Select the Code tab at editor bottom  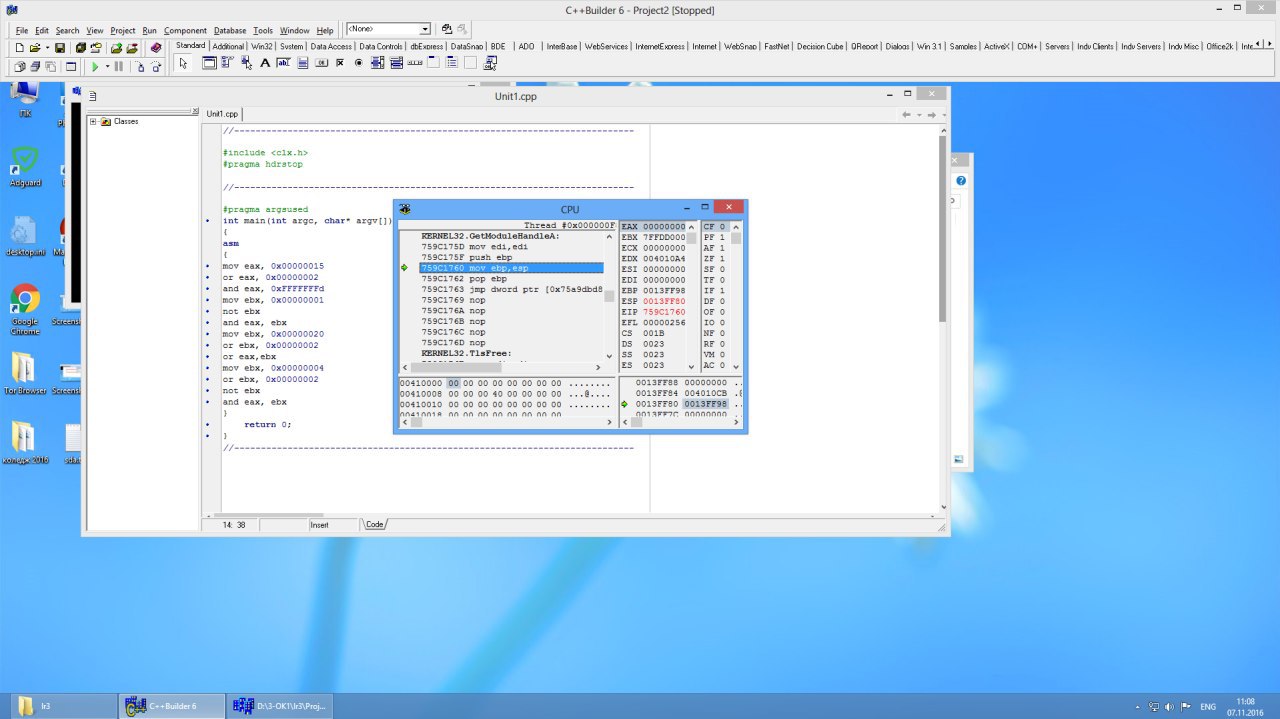point(375,524)
